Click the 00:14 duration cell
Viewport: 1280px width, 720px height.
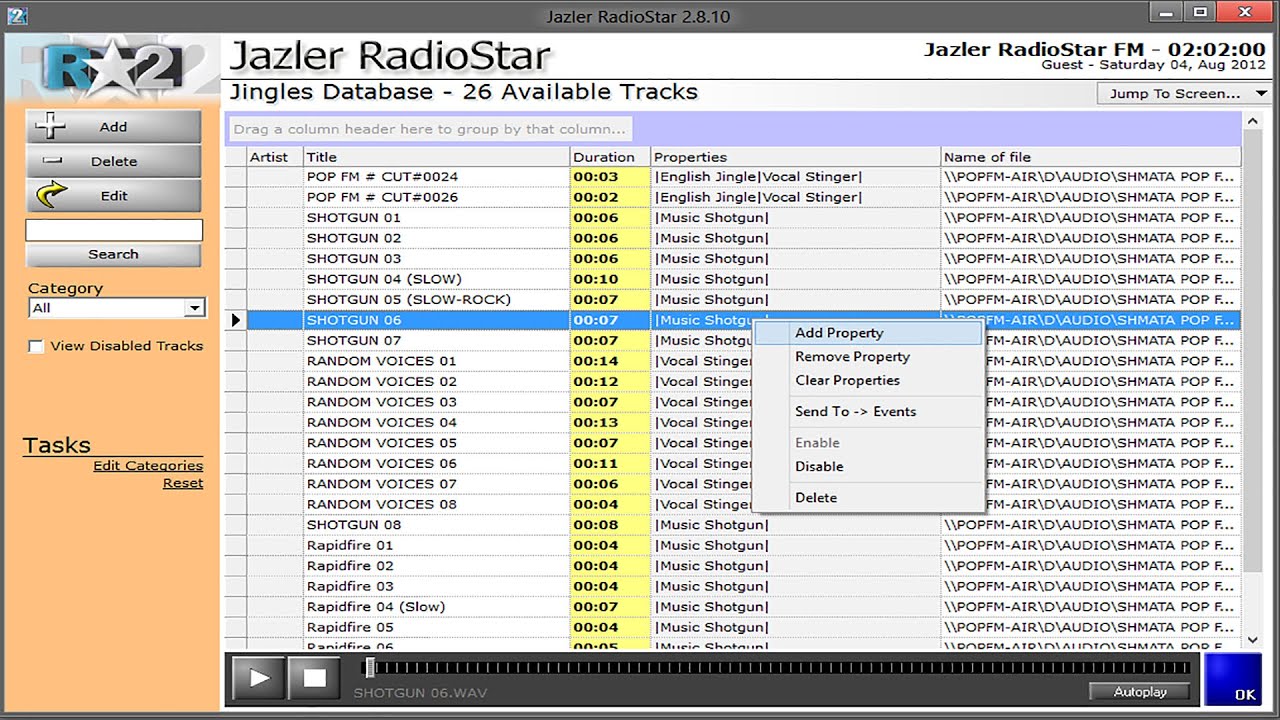click(x=610, y=361)
